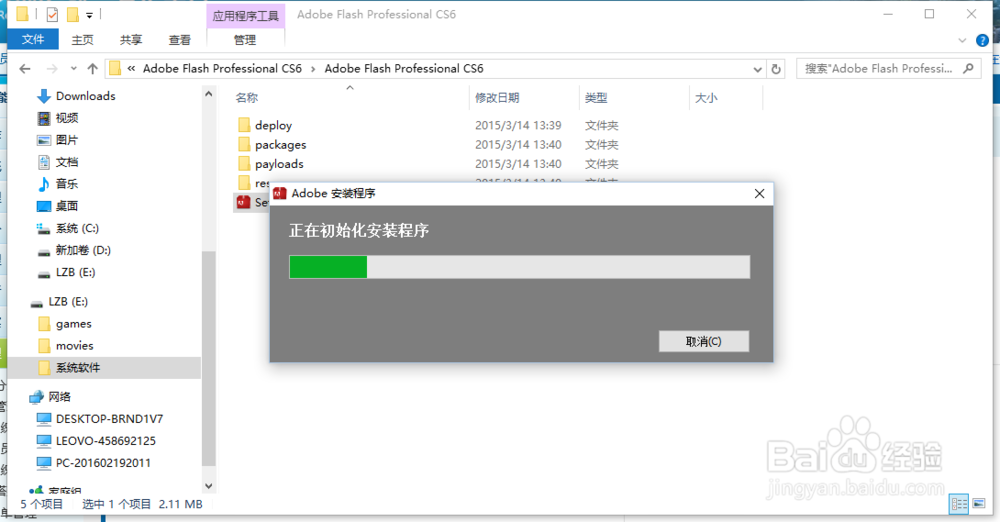The width and height of the screenshot is (1000, 522).
Task: Go up one folder level
Action: click(92, 68)
